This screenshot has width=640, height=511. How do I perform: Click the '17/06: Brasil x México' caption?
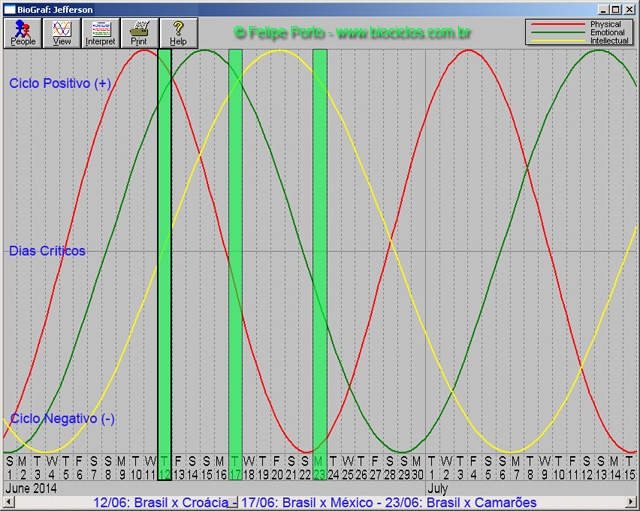(307, 502)
